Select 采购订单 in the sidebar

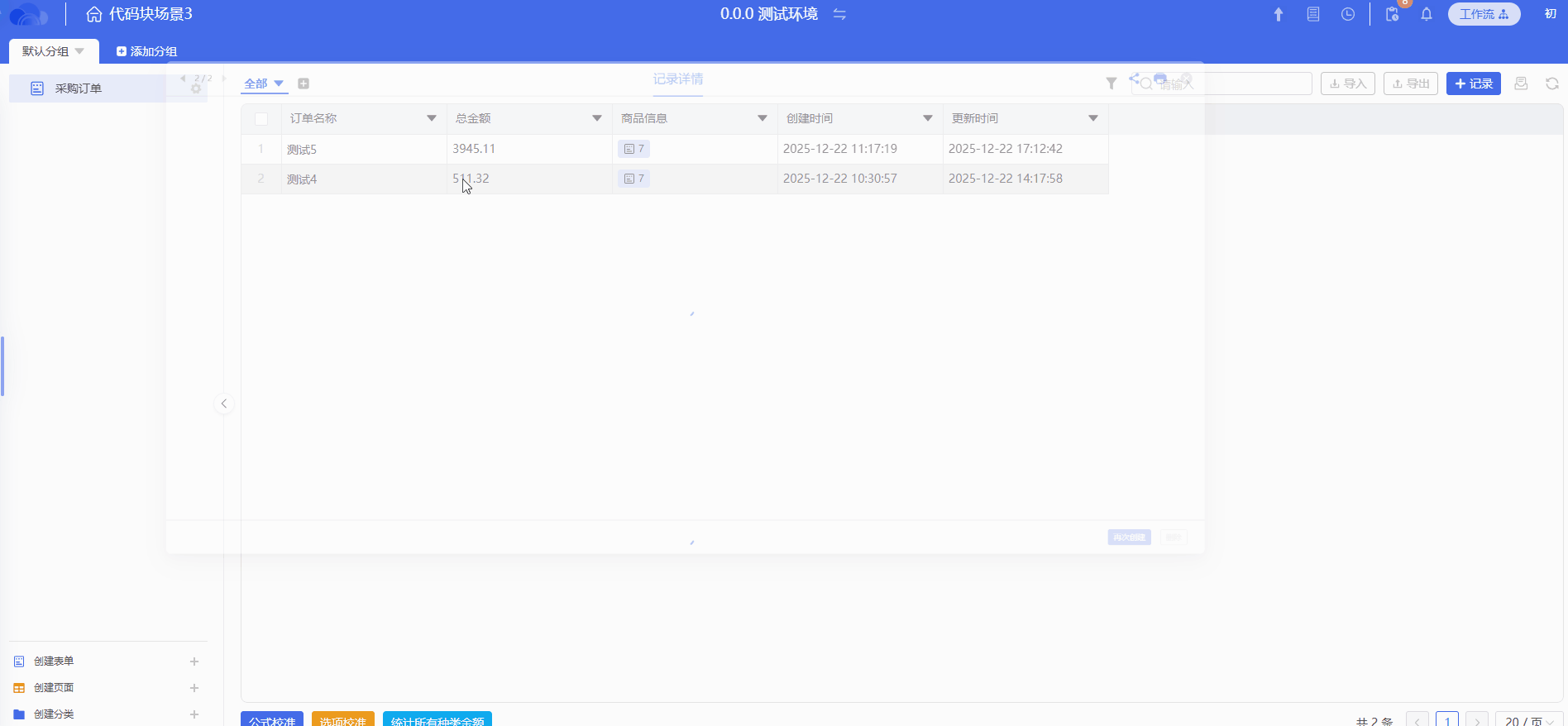[79, 88]
